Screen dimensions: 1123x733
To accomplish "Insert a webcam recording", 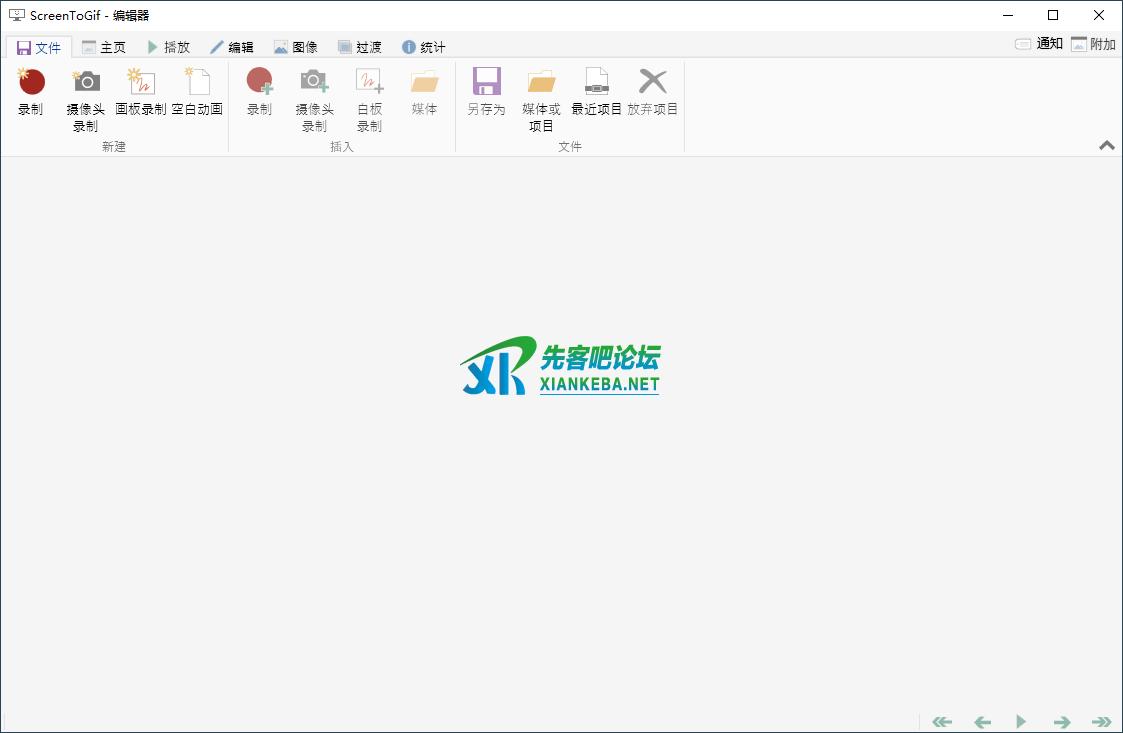I will point(314,83).
